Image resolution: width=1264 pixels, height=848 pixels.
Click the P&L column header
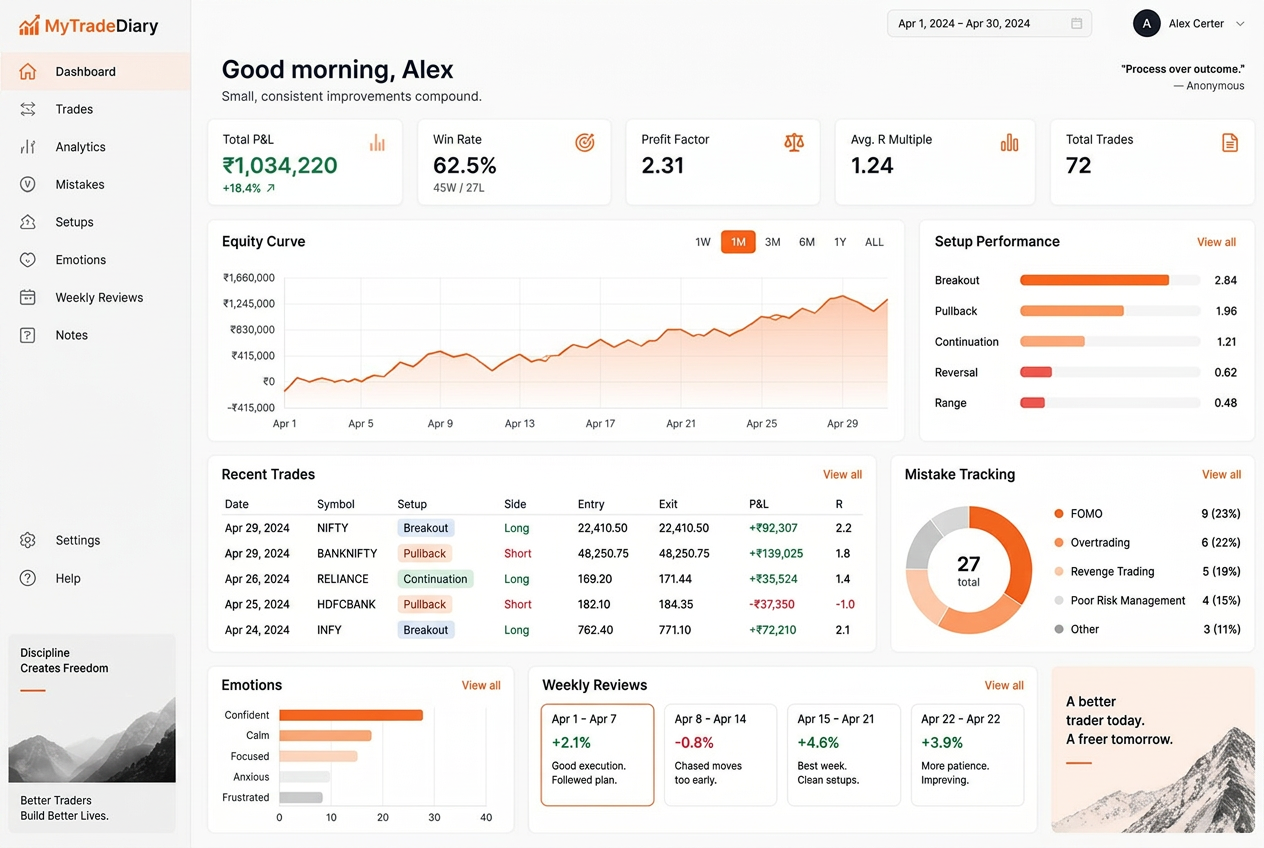coord(759,504)
